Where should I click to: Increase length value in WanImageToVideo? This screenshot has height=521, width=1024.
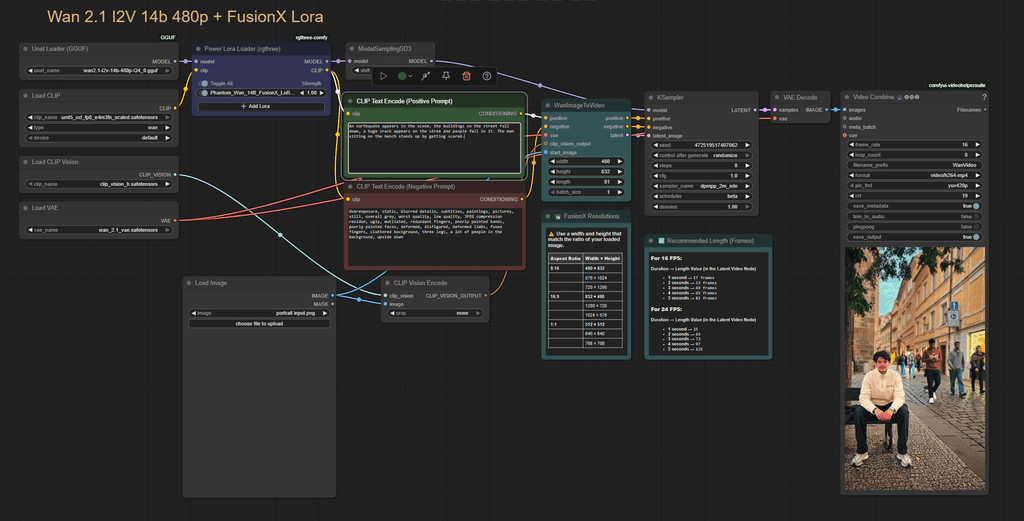[x=620, y=182]
